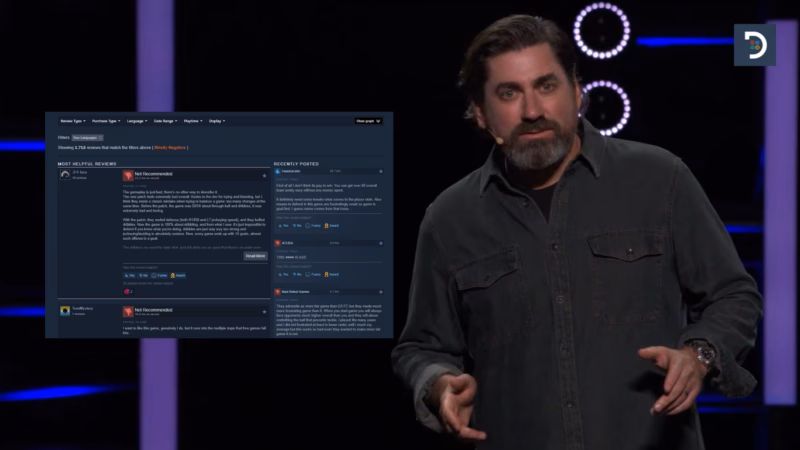Open the Review Type filter dropdown
Image resolution: width=800 pixels, height=450 pixels.
[73, 121]
